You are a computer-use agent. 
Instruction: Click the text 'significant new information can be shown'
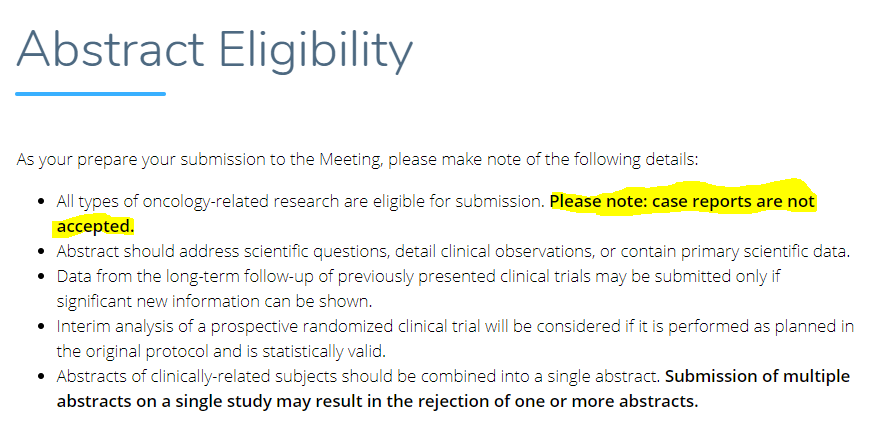point(212,301)
